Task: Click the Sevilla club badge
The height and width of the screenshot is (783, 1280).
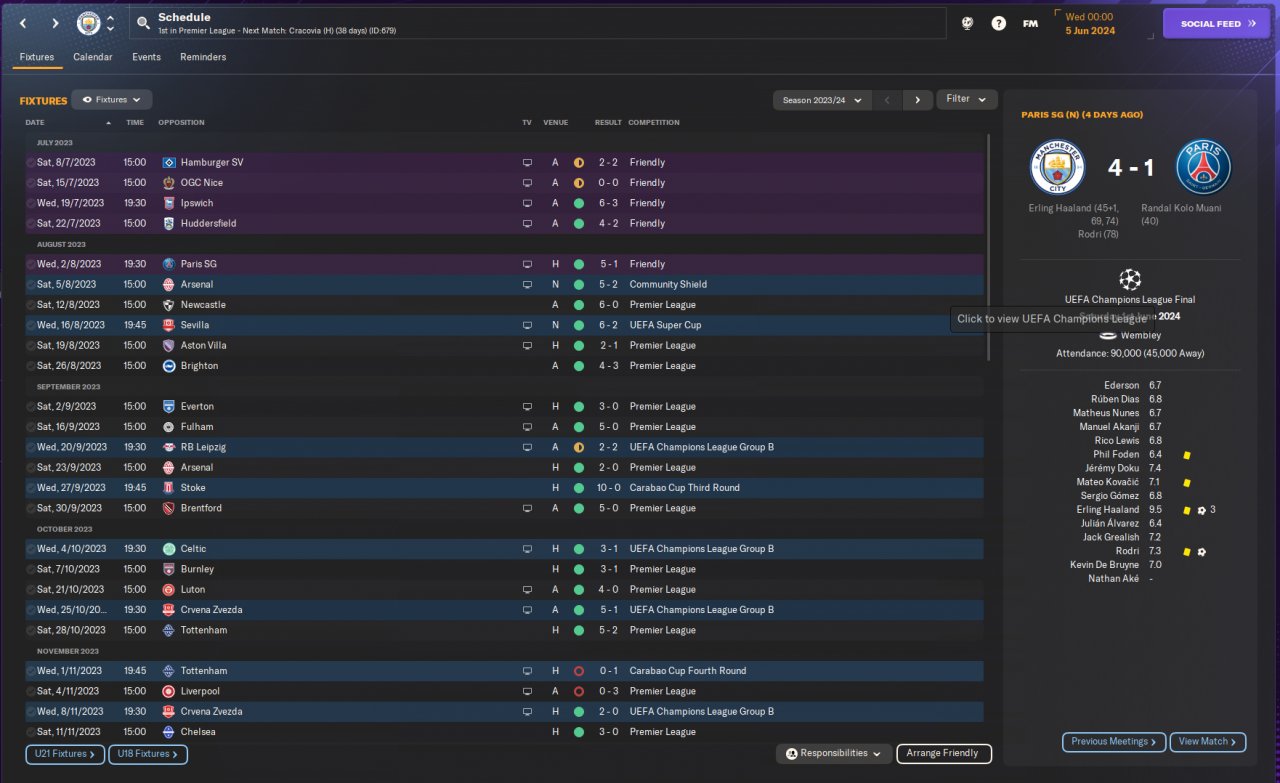Action: (168, 325)
